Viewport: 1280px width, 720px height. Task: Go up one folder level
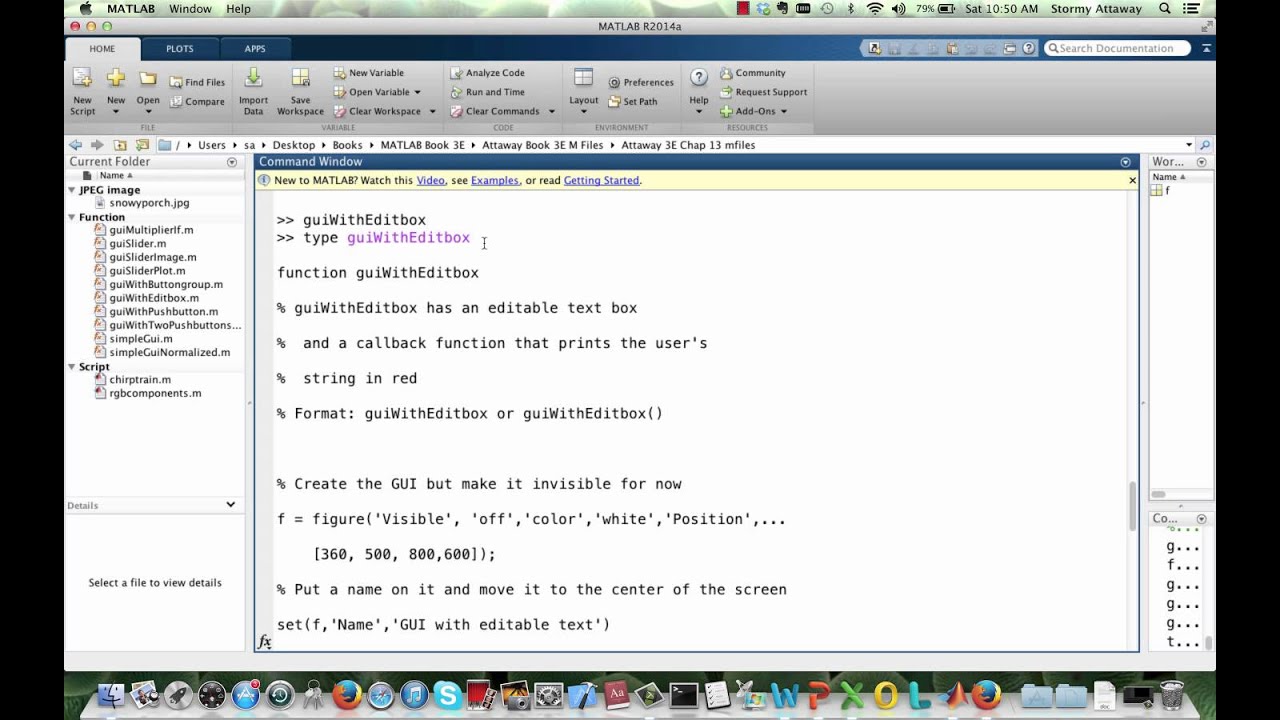120,145
